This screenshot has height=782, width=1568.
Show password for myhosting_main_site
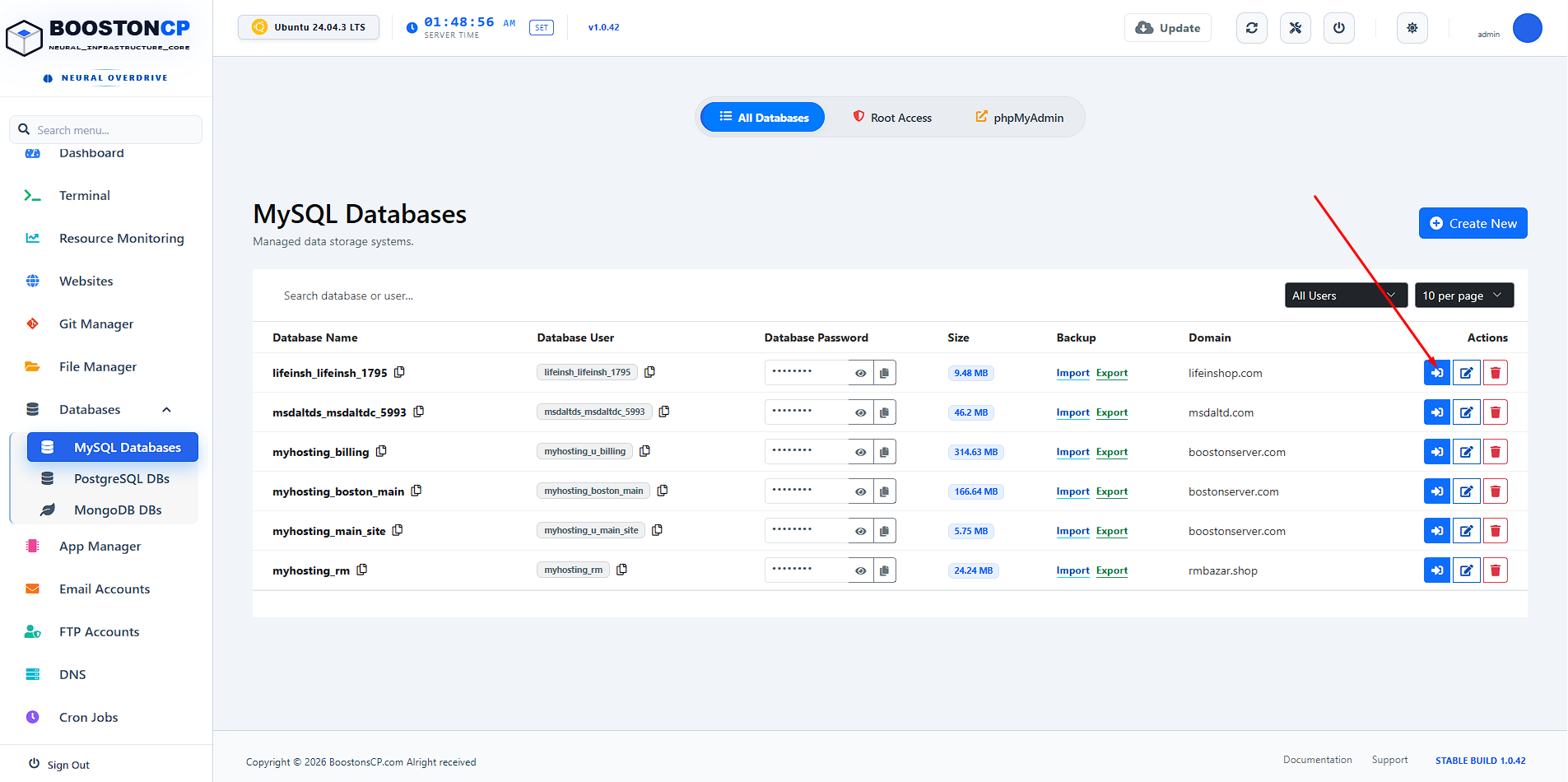pos(860,531)
